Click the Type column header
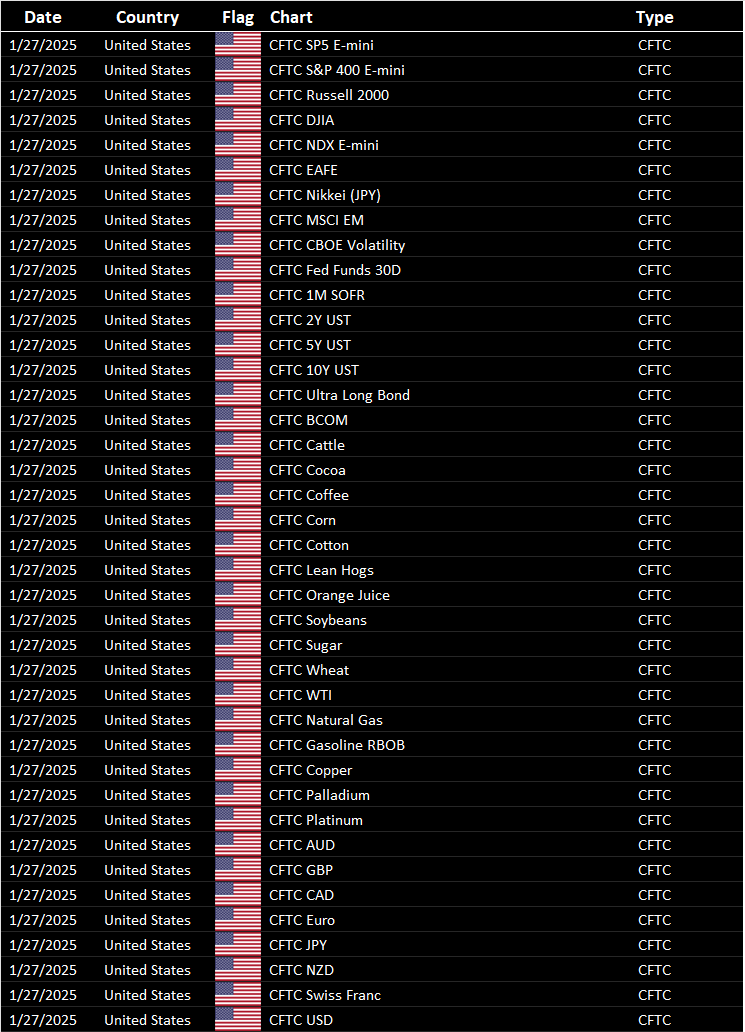 click(x=654, y=17)
